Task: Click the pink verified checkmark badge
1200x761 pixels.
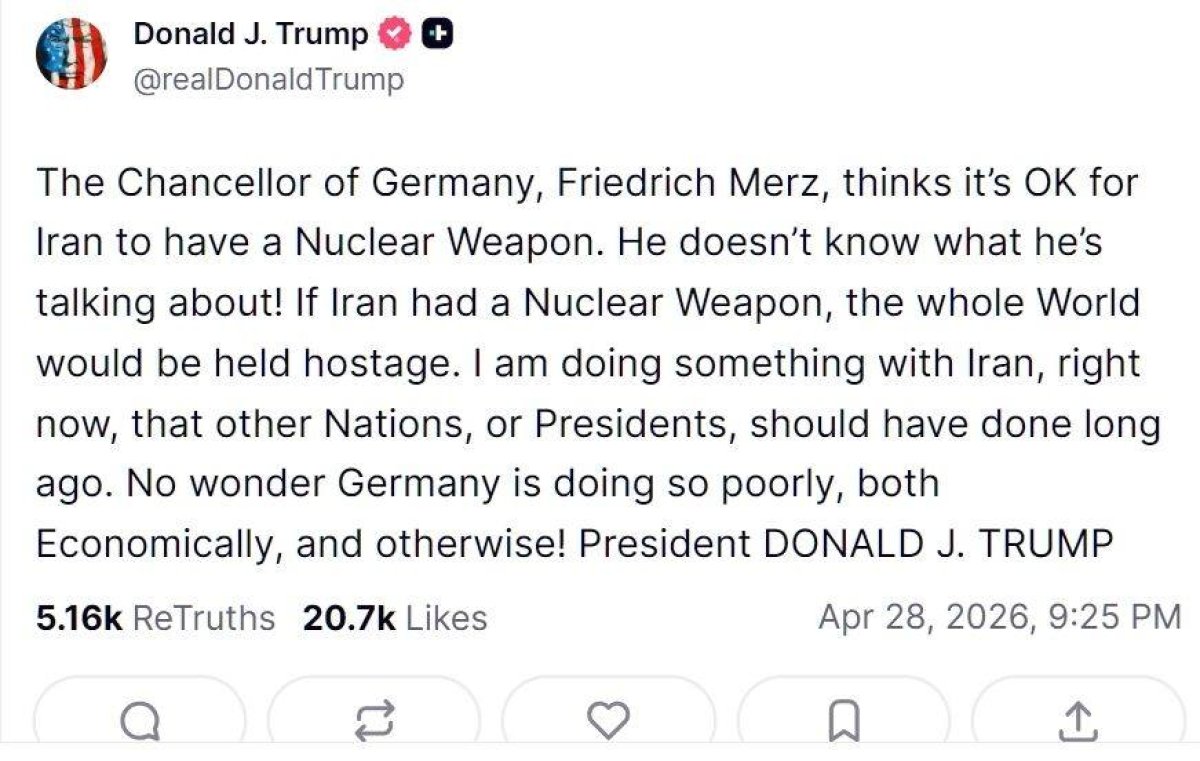Action: tap(392, 33)
